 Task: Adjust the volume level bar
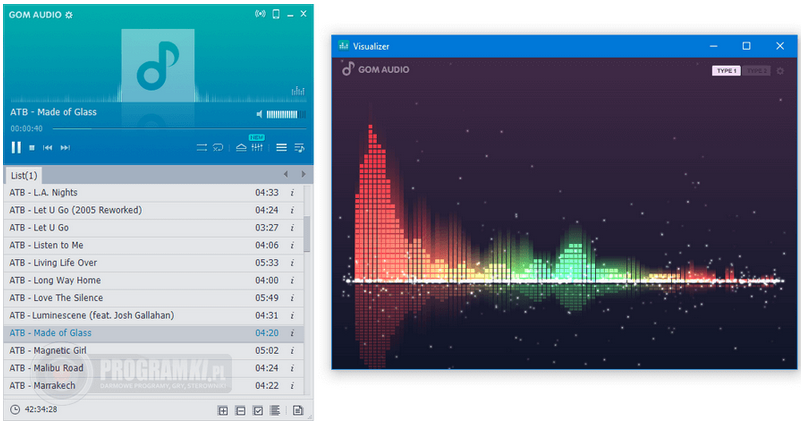click(286, 114)
